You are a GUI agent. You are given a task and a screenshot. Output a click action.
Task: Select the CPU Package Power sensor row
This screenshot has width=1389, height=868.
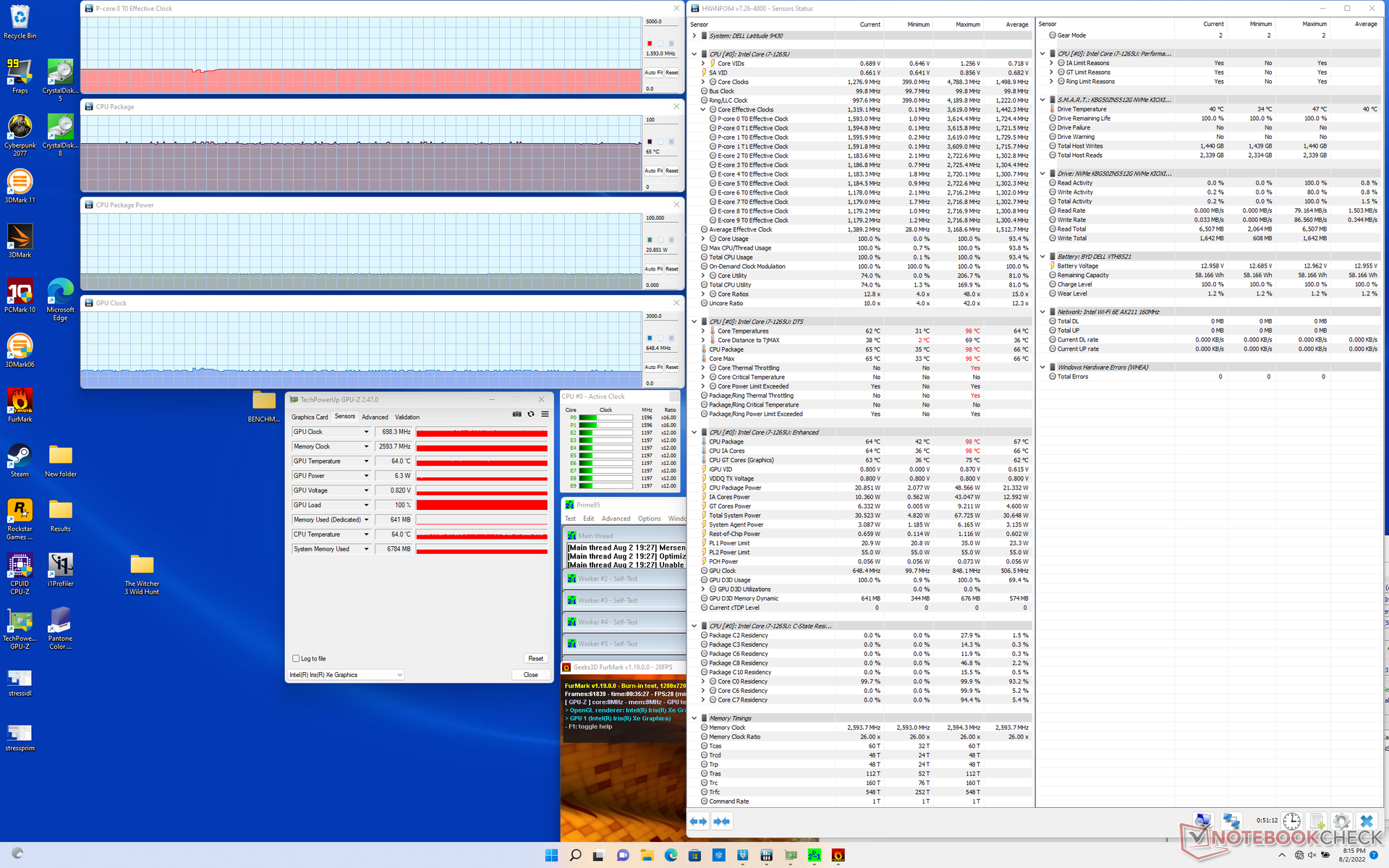click(861, 488)
